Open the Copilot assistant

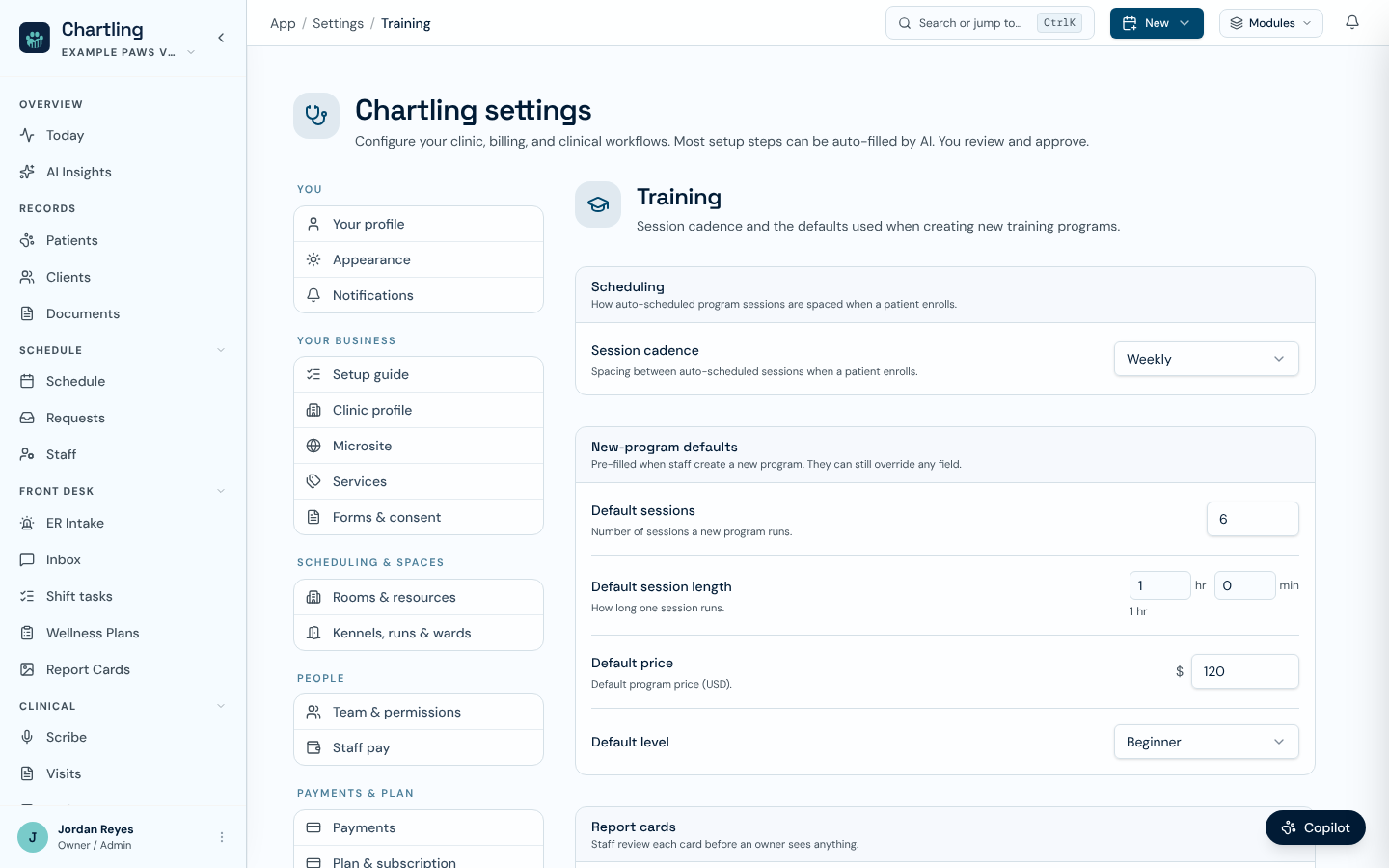(x=1316, y=827)
